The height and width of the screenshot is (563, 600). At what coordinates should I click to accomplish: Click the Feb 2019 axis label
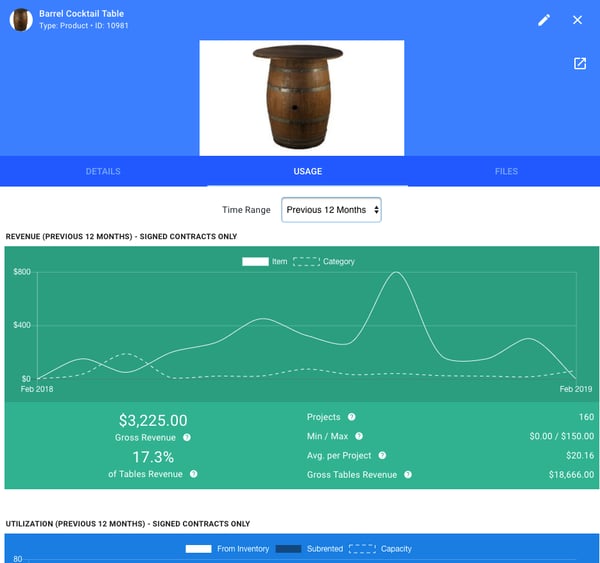[x=576, y=389]
